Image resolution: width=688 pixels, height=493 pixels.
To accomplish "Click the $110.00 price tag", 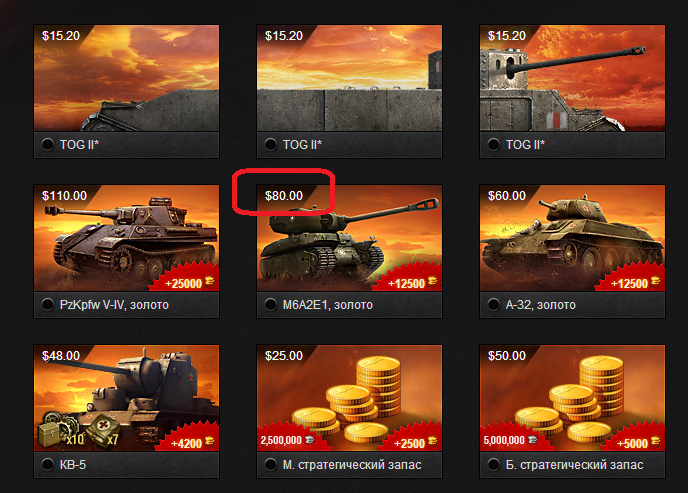I will click(64, 196).
